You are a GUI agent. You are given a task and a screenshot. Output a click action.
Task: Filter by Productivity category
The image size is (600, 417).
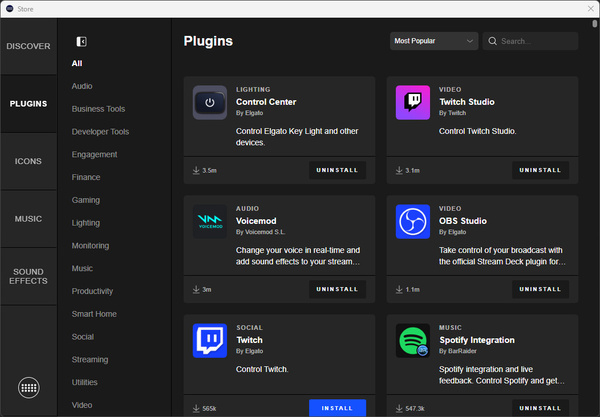92,291
